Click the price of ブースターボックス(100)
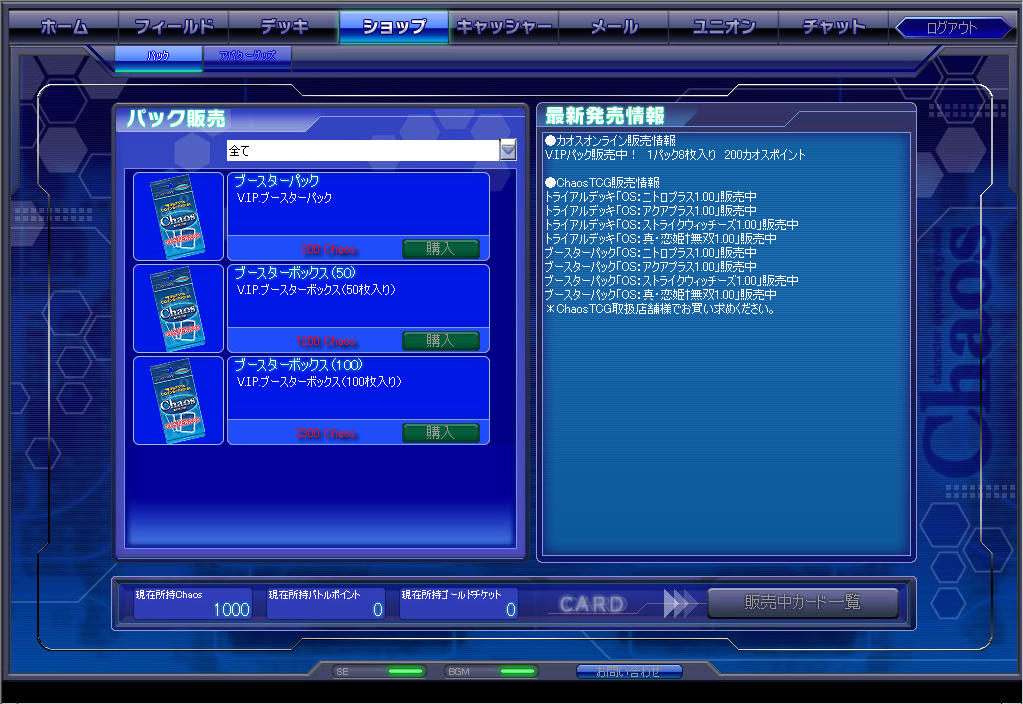 click(x=325, y=433)
